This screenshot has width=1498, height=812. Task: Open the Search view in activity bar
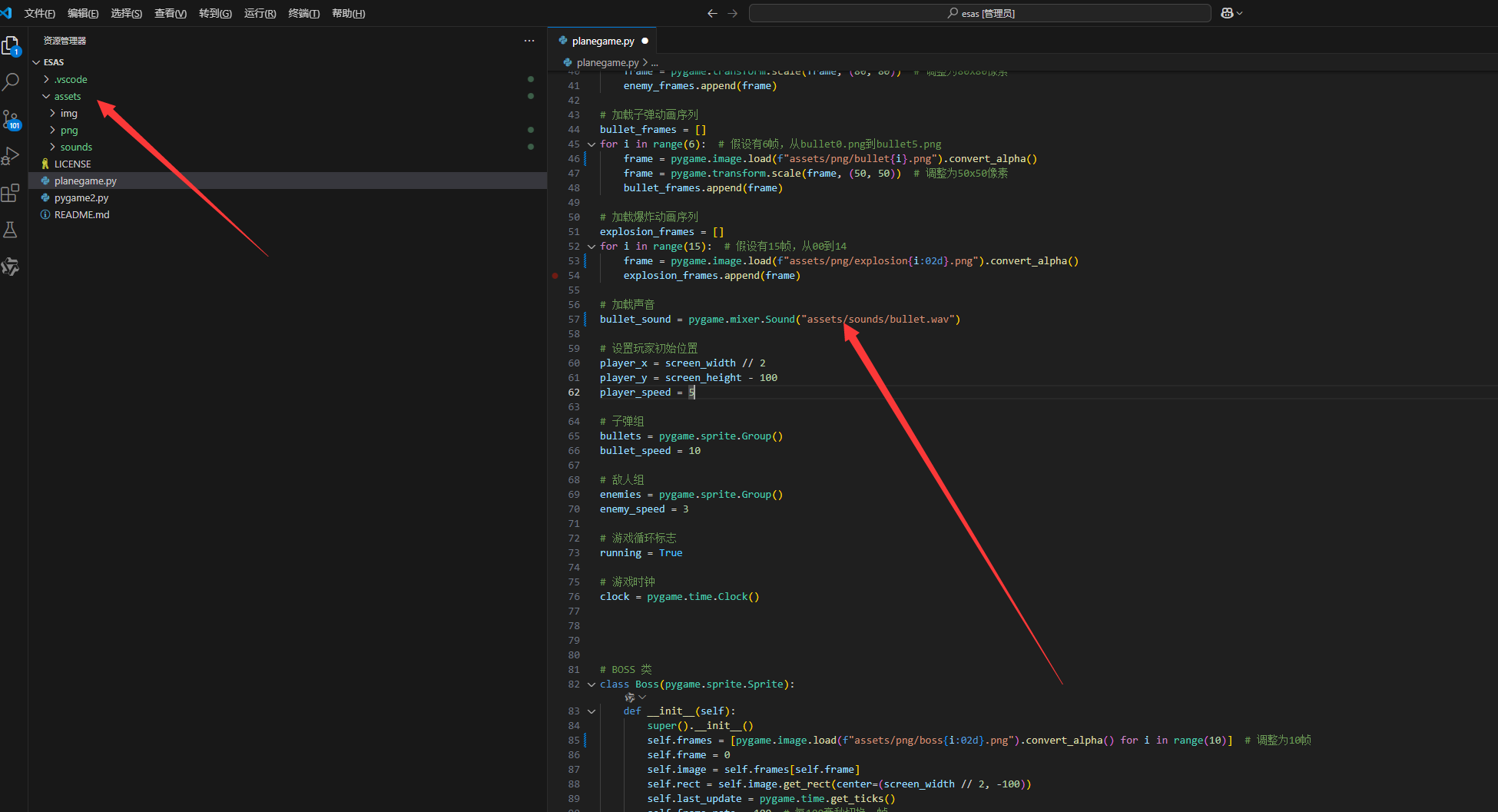11,81
